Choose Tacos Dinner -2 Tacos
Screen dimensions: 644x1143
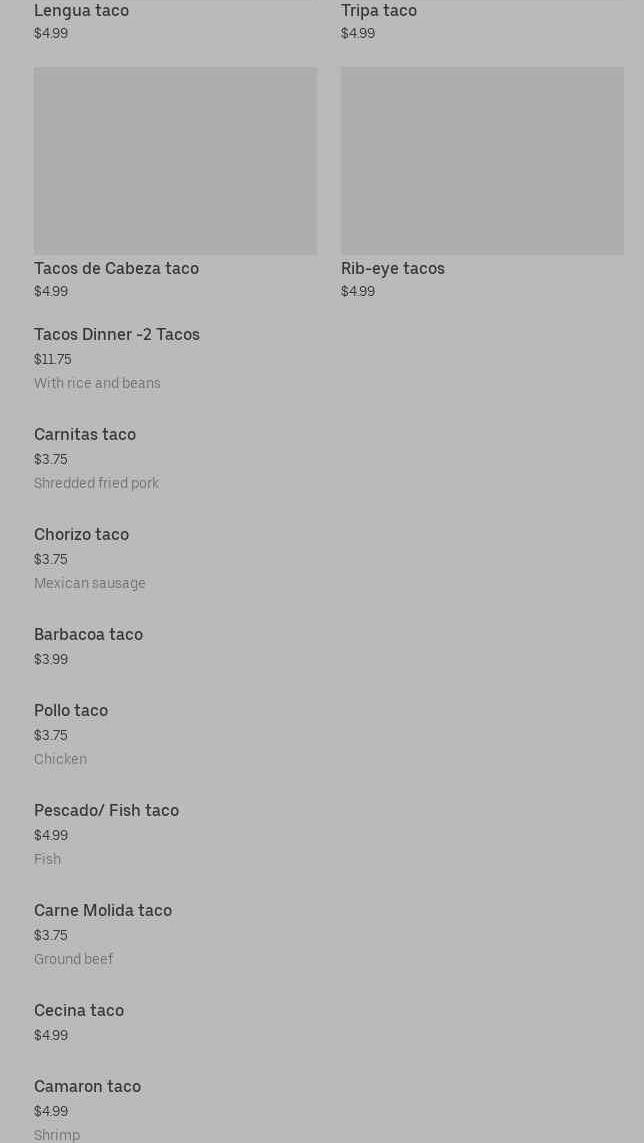pos(117,335)
